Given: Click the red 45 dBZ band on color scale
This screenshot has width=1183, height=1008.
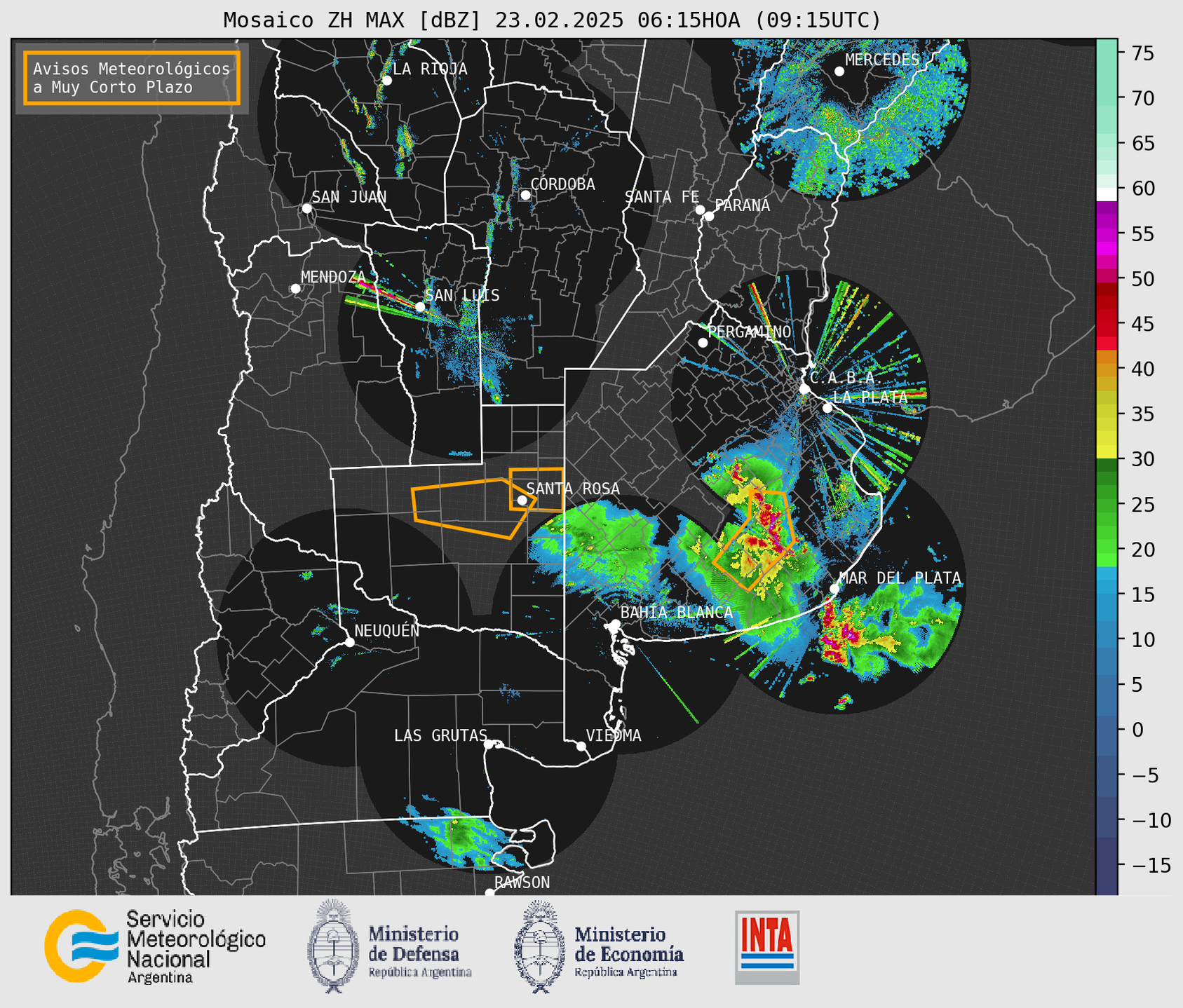Looking at the screenshot, I should [x=1107, y=322].
